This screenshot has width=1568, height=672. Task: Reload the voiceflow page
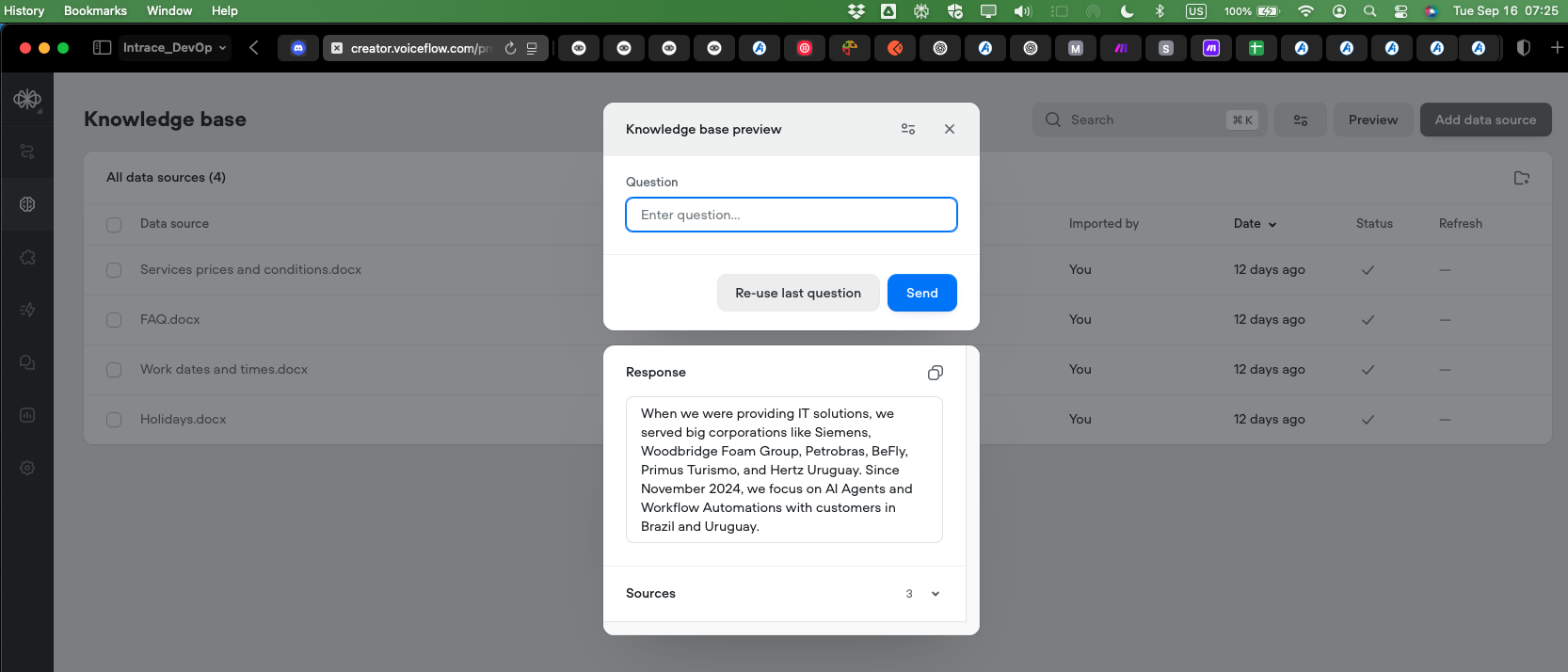pos(510,48)
